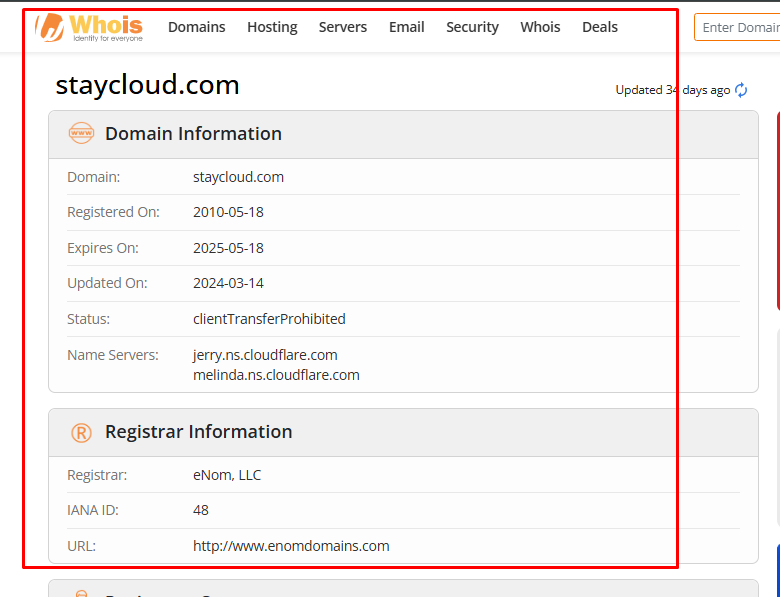Viewport: 780px width, 597px height.
Task: Click the Updated On: label
Action: tap(107, 283)
